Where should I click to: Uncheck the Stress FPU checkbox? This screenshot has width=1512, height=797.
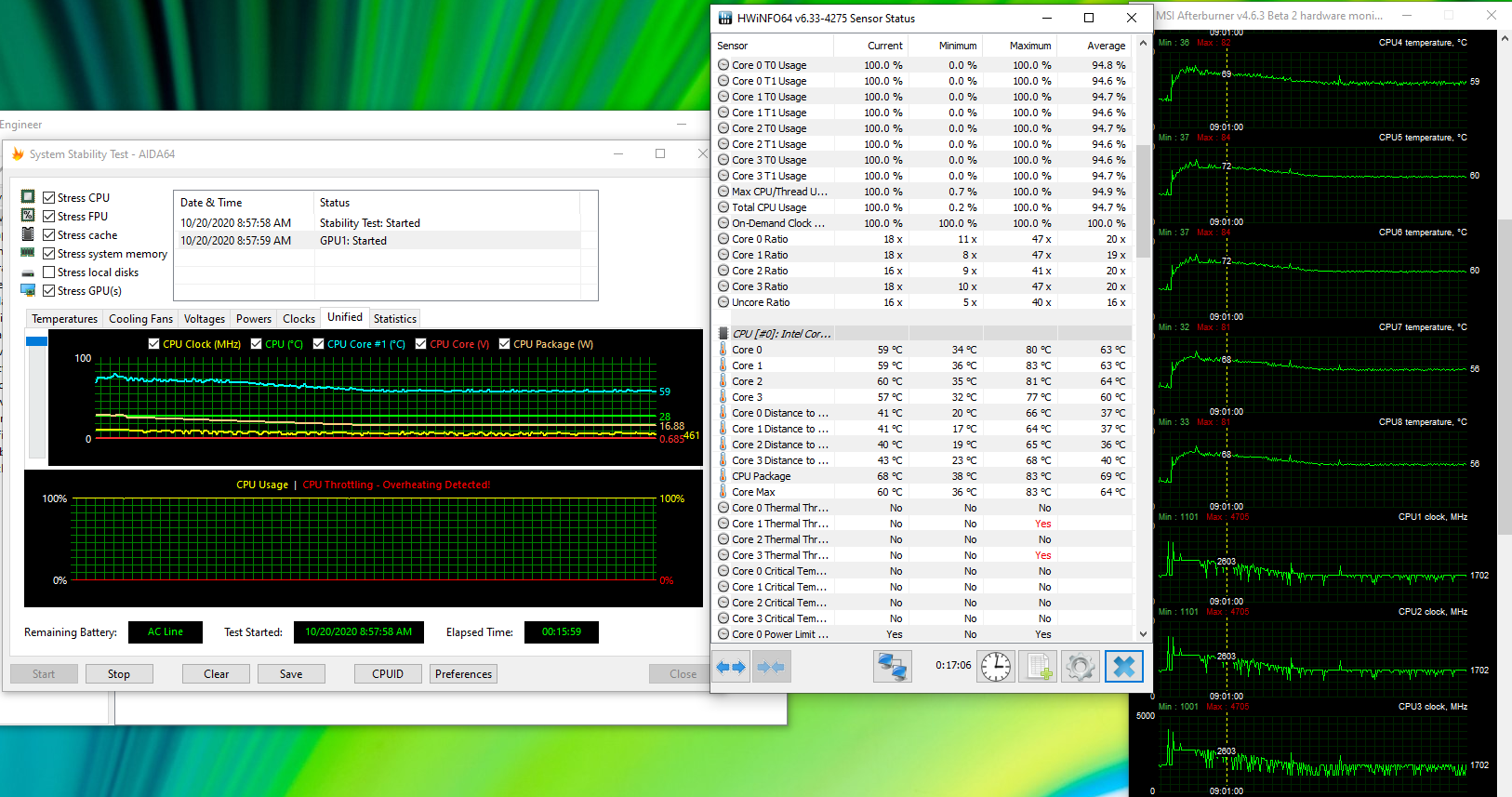click(49, 216)
